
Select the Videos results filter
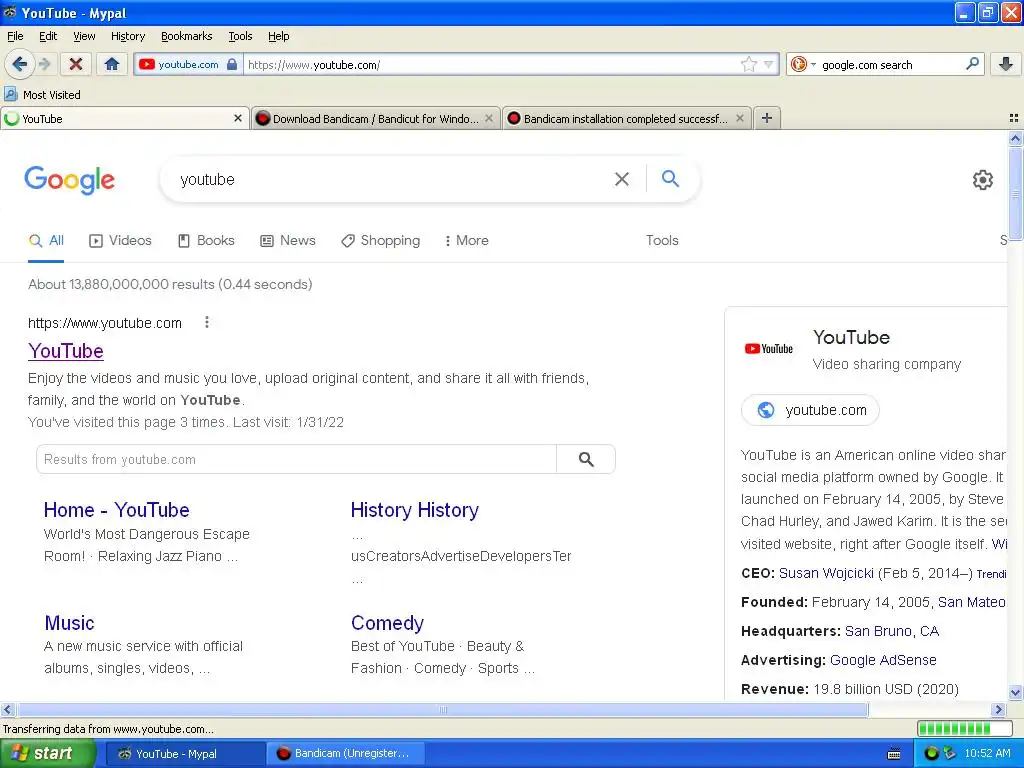pyautogui.click(x=120, y=240)
